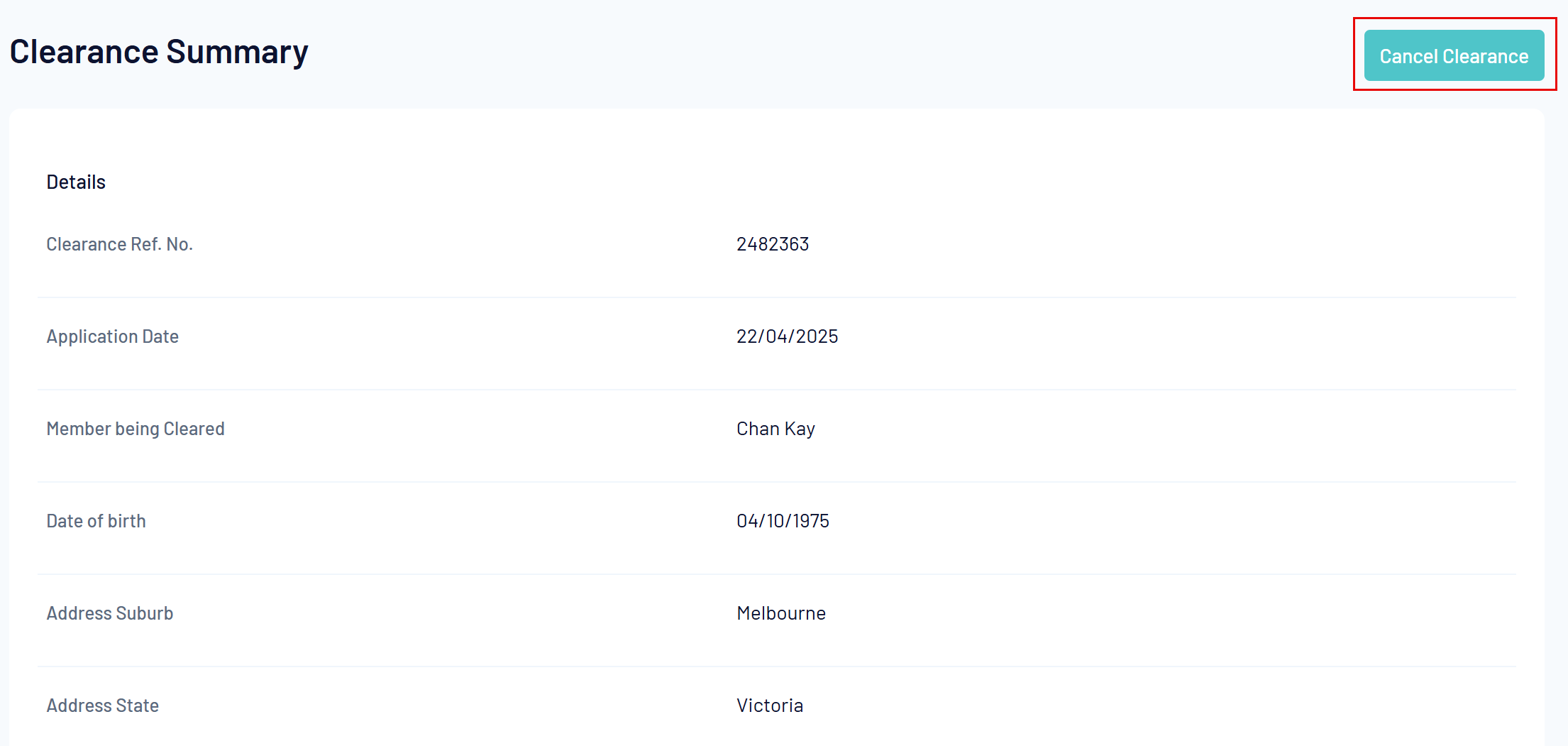1568x746 pixels.
Task: Select the Melbourne suburb value
Action: 781,613
